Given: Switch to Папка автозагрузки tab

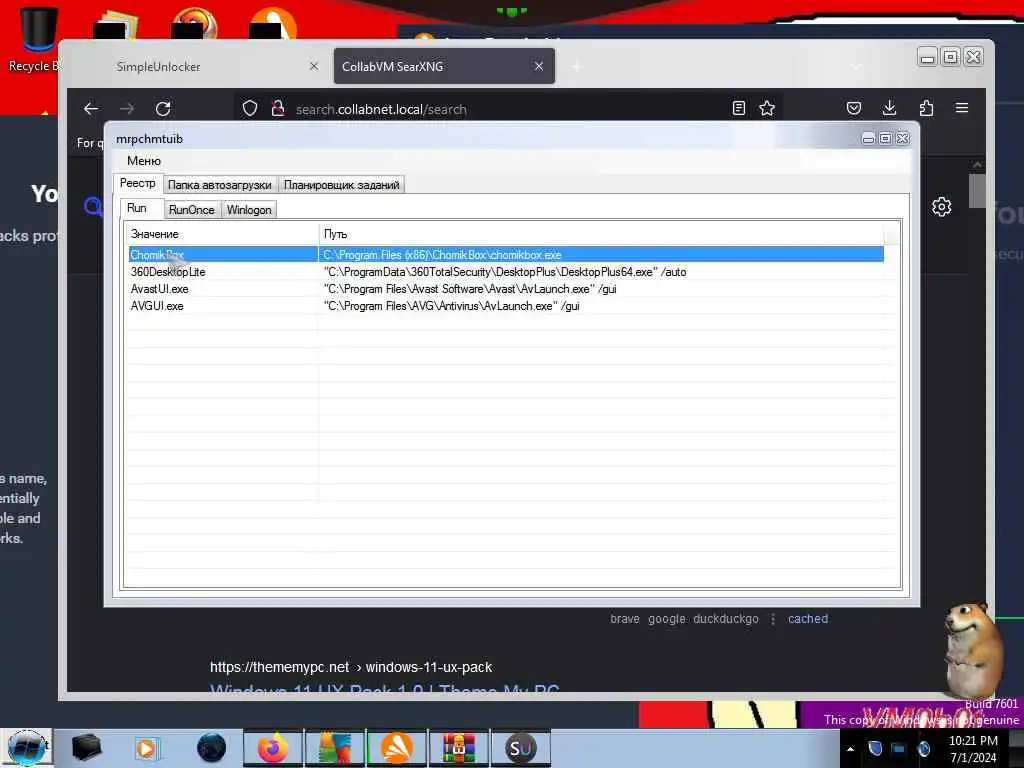Looking at the screenshot, I should point(219,185).
